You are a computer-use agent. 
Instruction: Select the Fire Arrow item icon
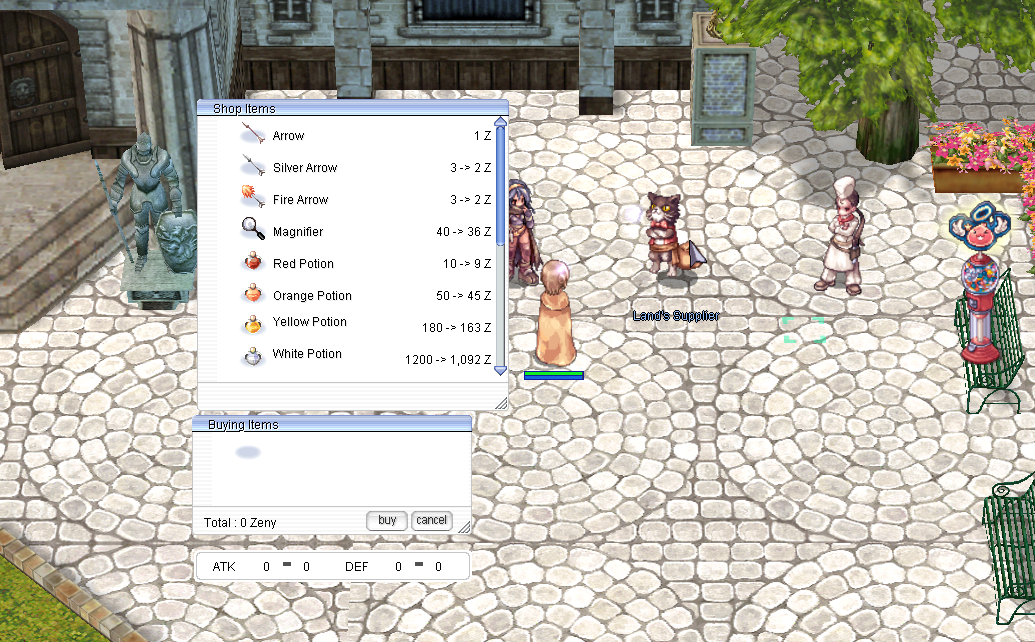pyautogui.click(x=253, y=197)
